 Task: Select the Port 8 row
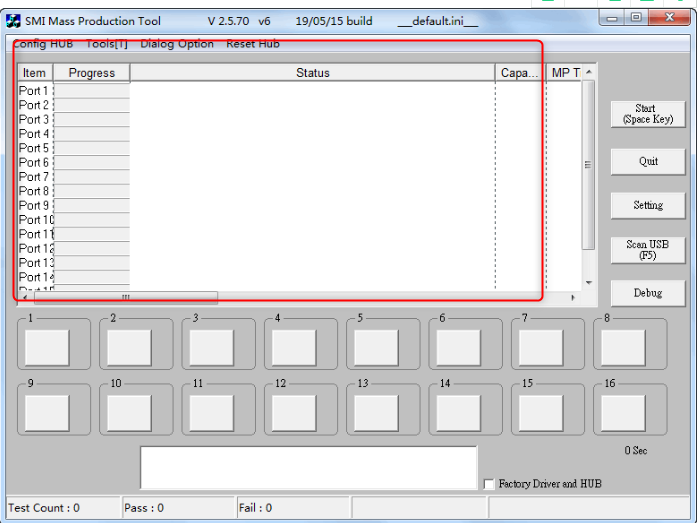click(300, 191)
